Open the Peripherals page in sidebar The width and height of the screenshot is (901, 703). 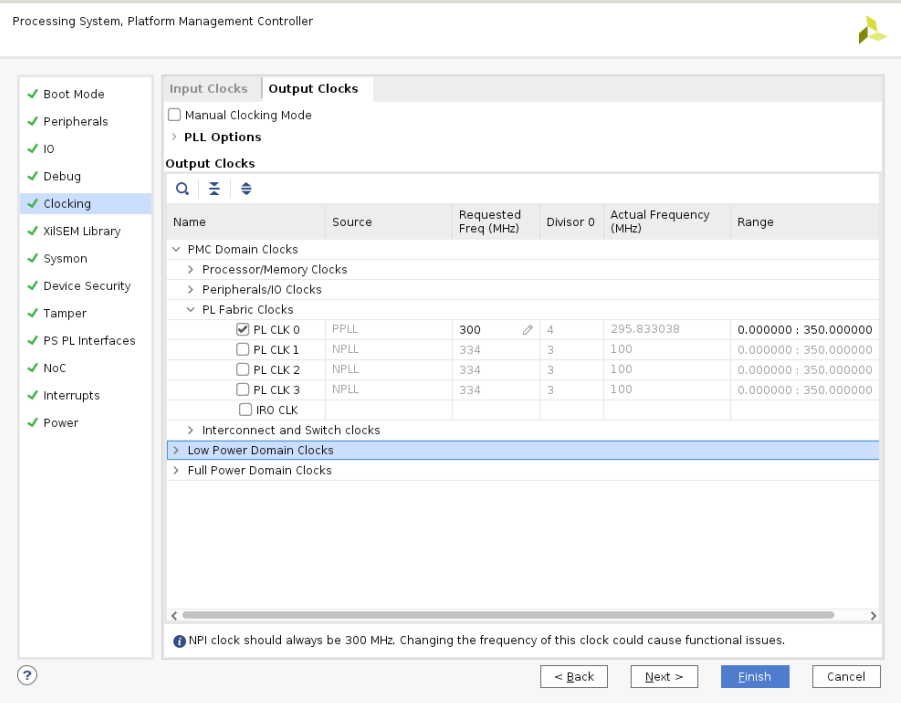click(75, 121)
